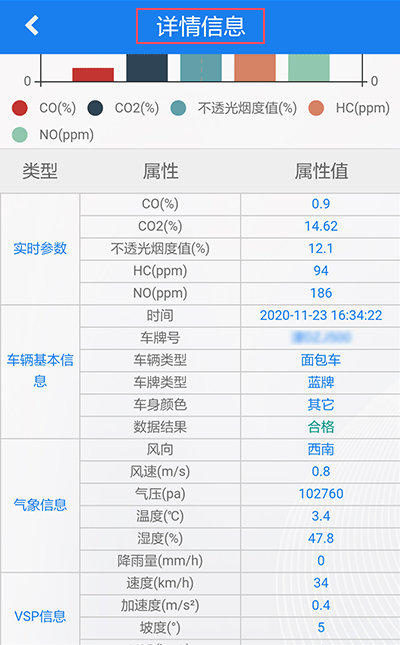Open the 车辆基本信息 category link
The image size is (400, 645).
(x=40, y=371)
